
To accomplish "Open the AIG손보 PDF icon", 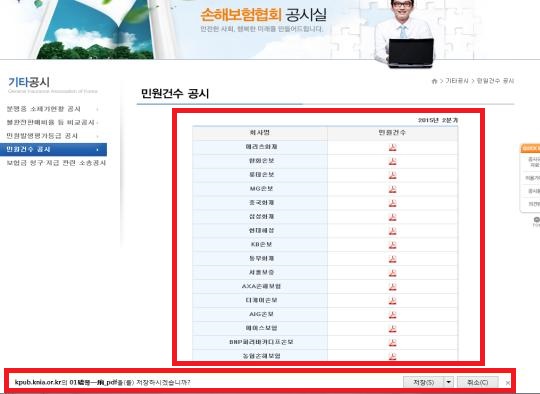I will click(x=392, y=315).
